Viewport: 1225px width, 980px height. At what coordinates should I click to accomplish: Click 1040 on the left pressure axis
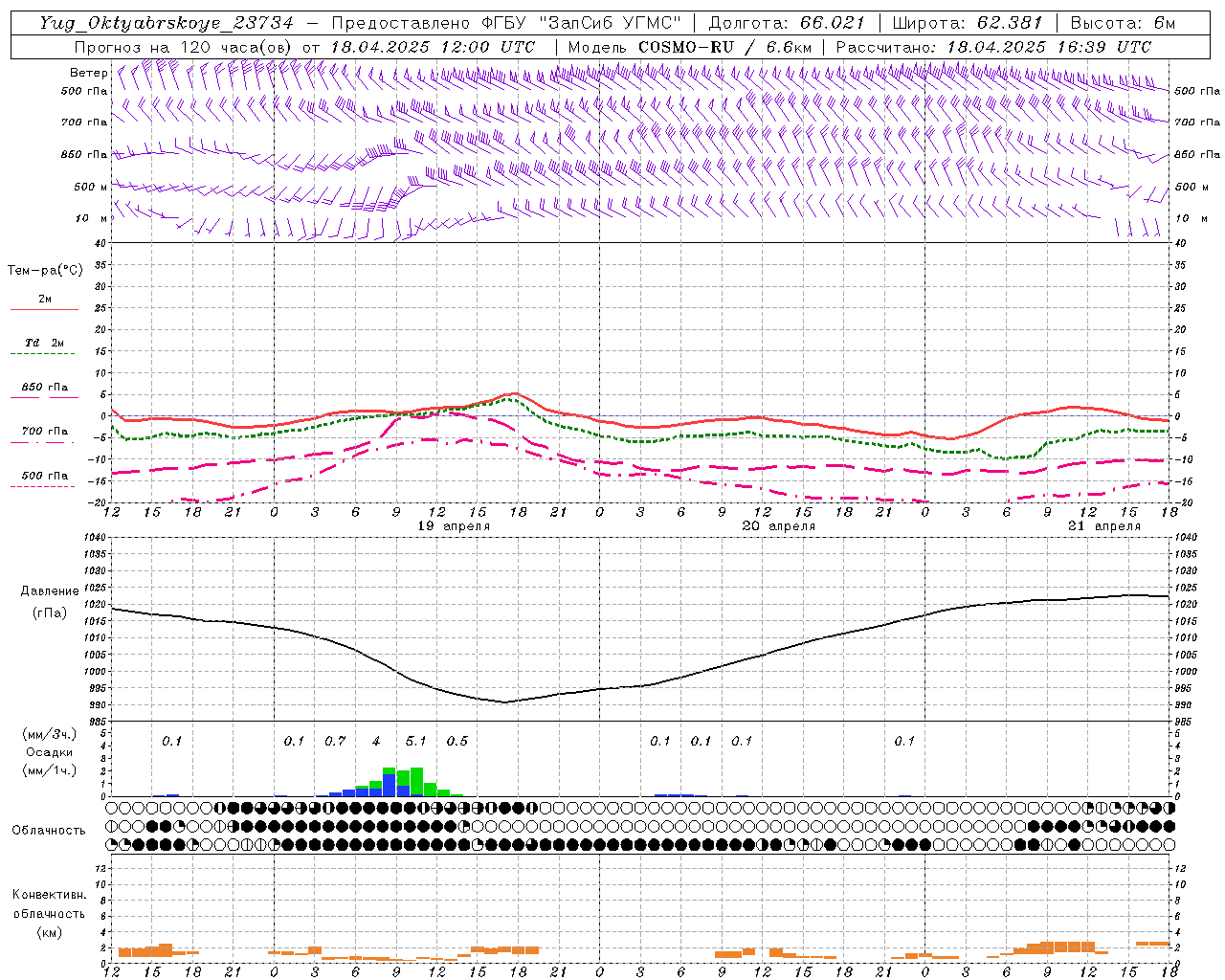[x=97, y=538]
